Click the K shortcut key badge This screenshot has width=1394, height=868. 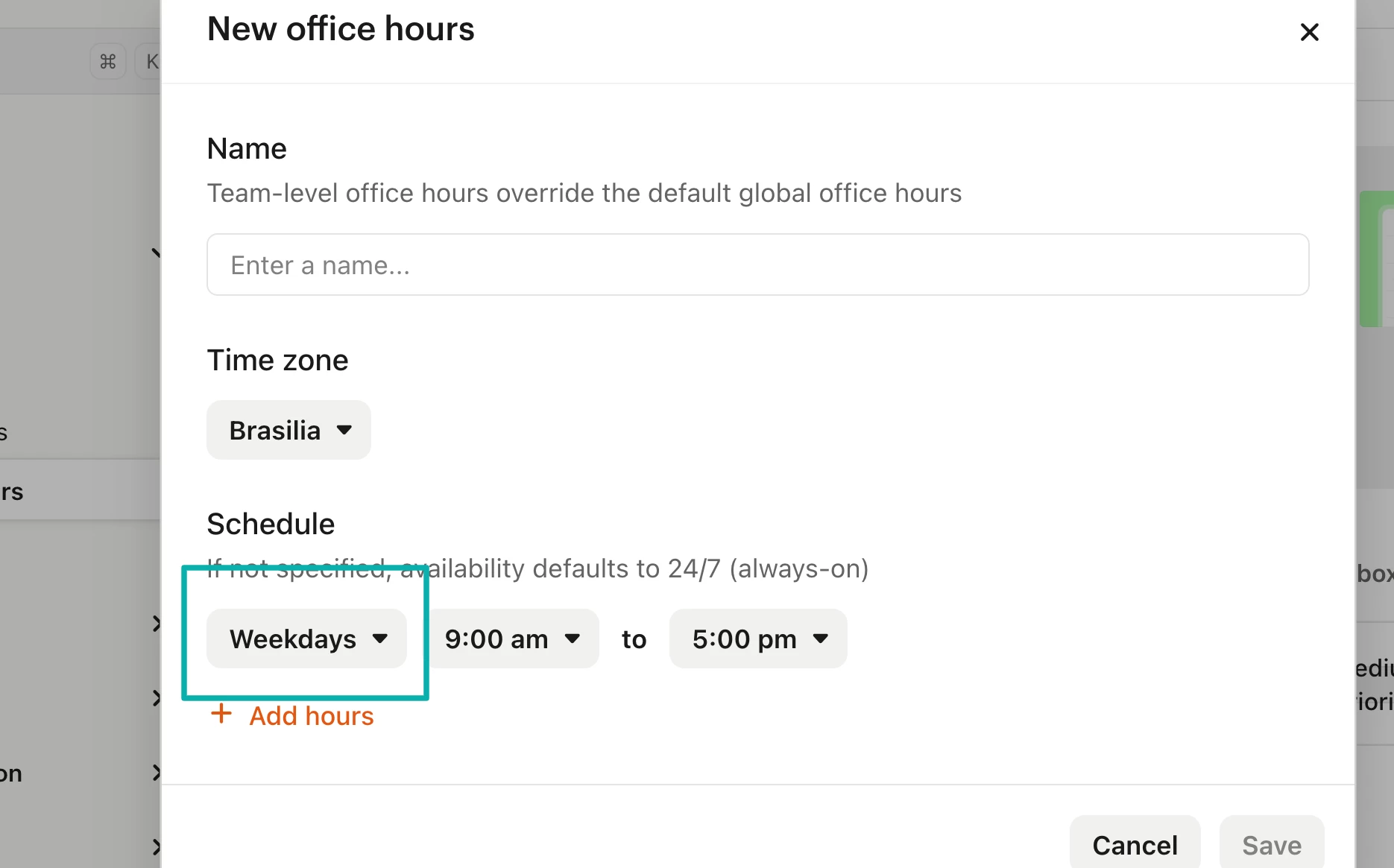(x=149, y=61)
